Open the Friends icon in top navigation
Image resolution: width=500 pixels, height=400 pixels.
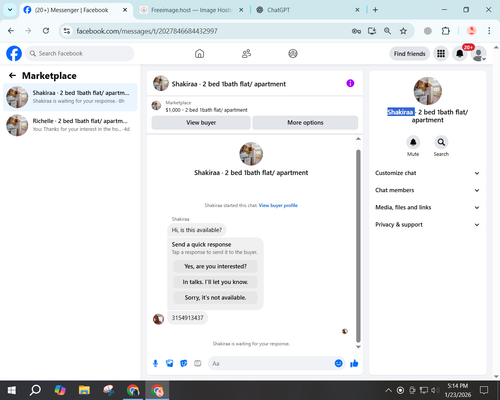point(246,53)
